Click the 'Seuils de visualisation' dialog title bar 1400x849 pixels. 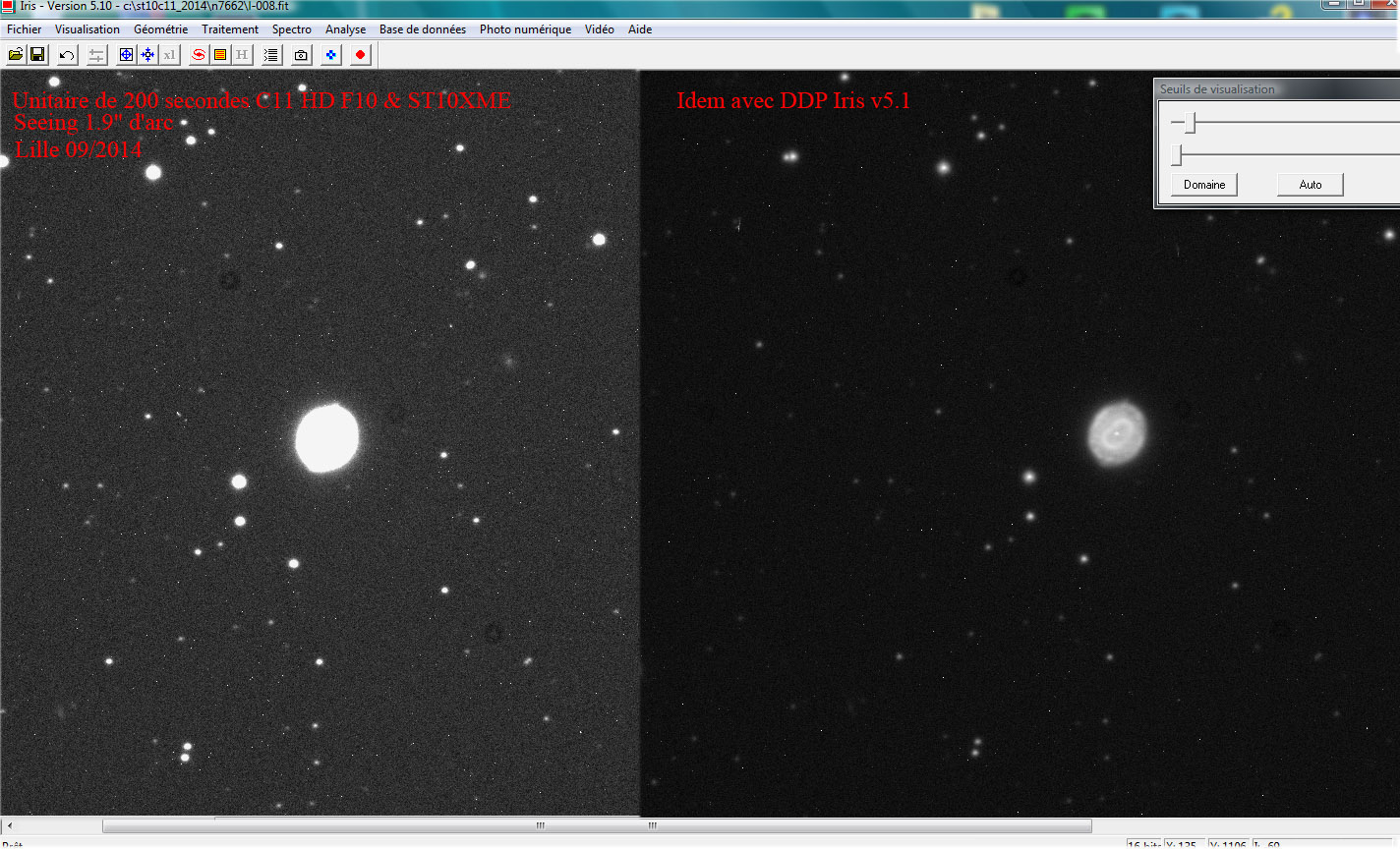(1278, 89)
